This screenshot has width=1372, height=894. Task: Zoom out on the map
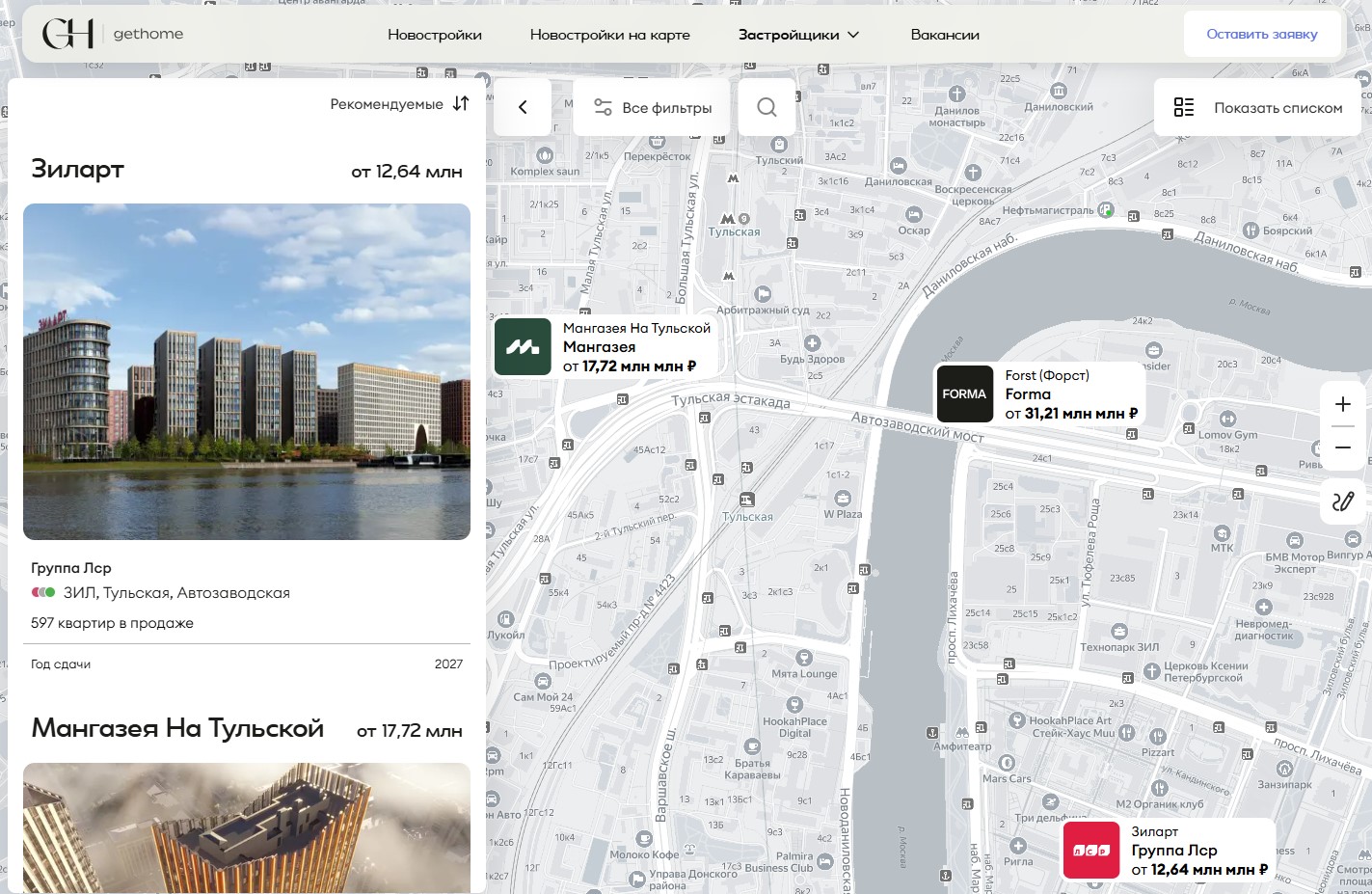click(1343, 447)
